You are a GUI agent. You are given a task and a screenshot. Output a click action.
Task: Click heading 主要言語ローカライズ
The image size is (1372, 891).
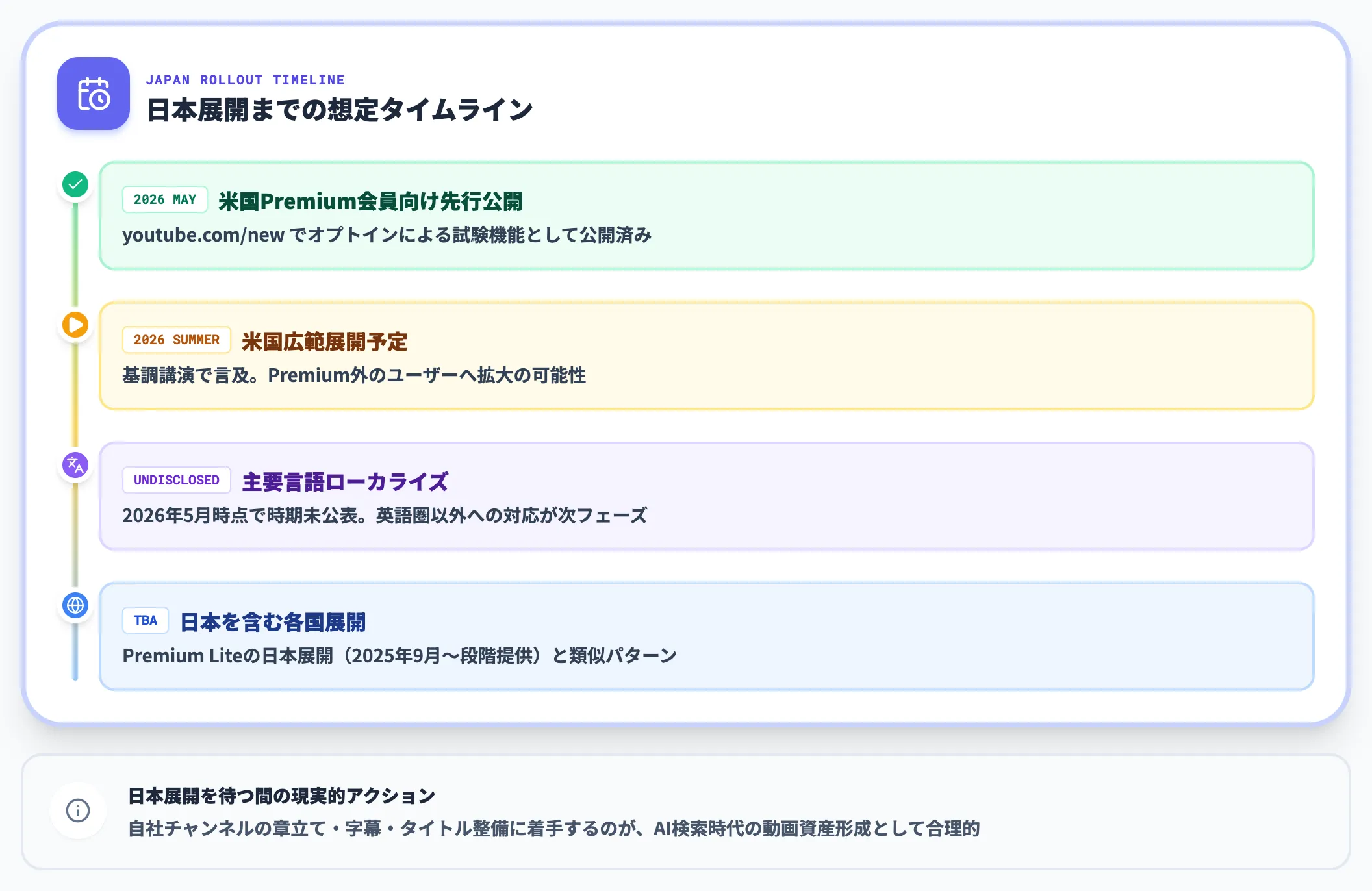point(345,482)
